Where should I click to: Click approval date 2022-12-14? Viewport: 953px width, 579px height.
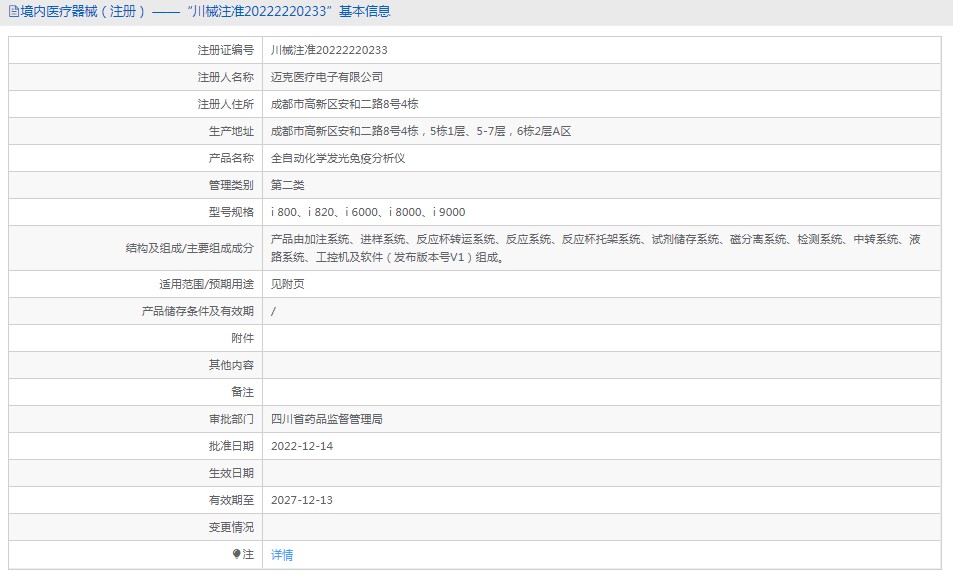(x=301, y=446)
